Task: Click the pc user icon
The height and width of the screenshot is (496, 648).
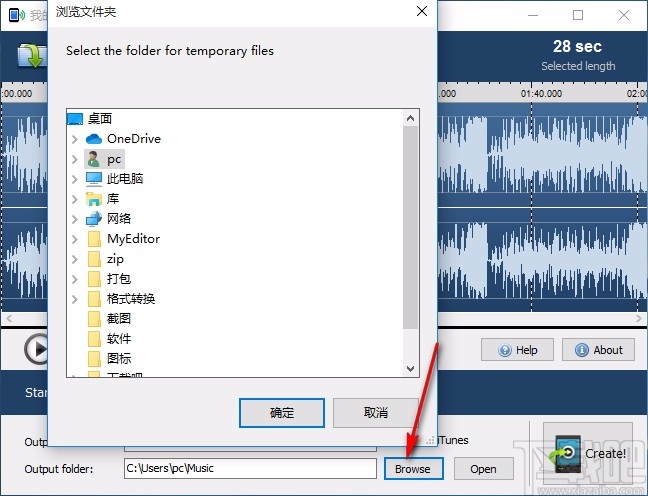Action: 94,159
